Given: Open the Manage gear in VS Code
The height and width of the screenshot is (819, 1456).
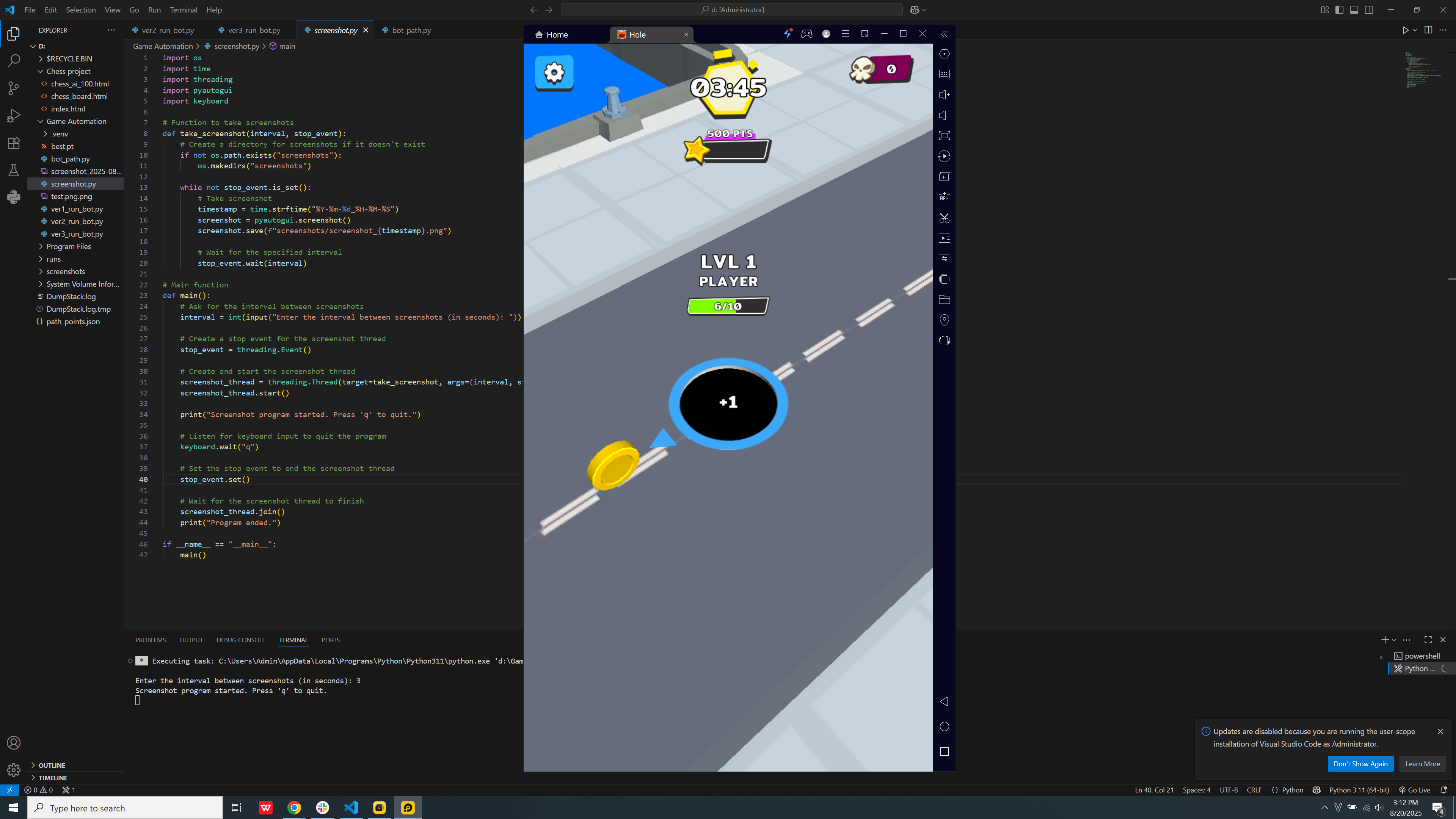Looking at the screenshot, I should tap(14, 770).
